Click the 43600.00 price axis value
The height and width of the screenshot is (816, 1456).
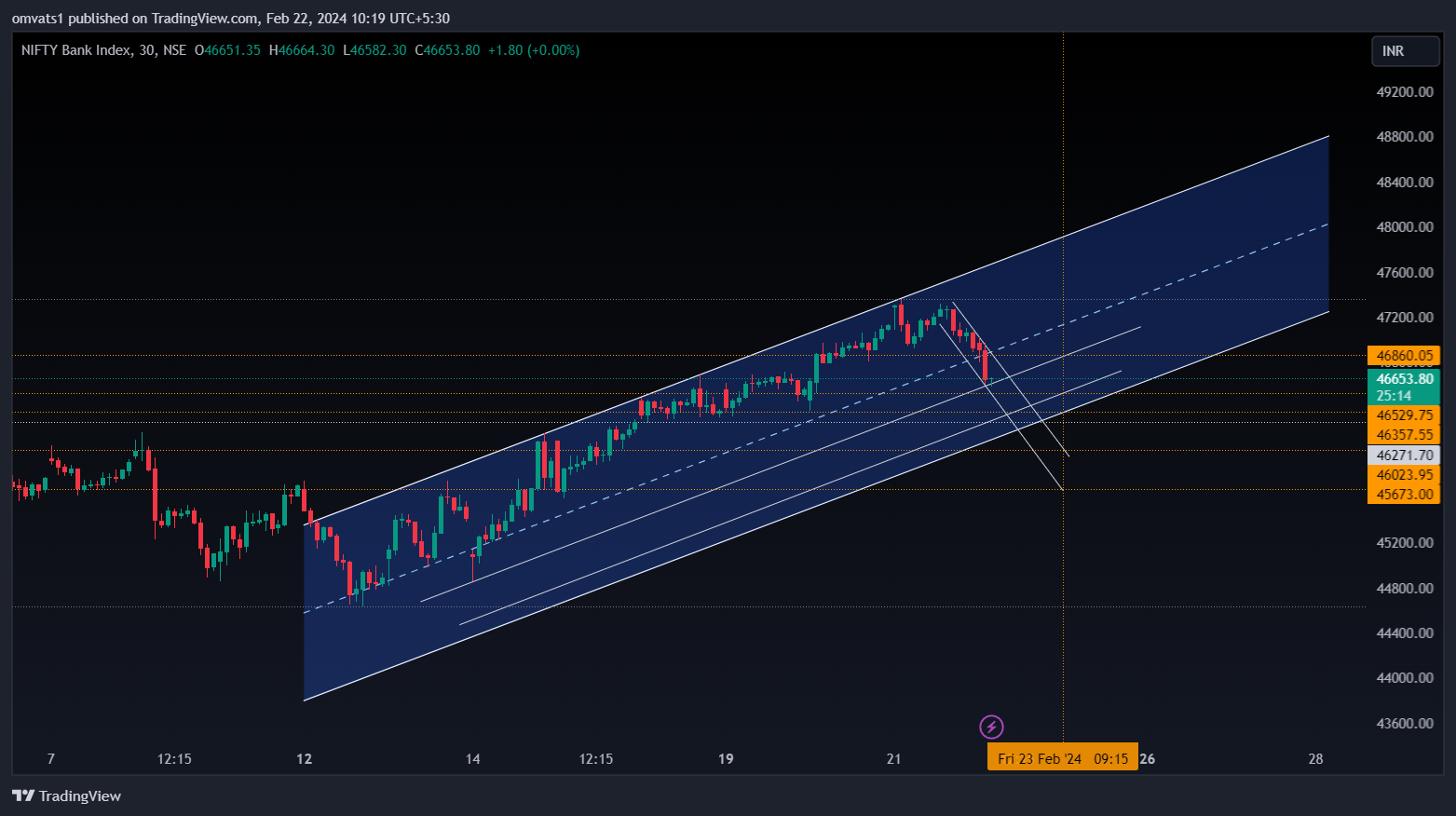point(1405,724)
